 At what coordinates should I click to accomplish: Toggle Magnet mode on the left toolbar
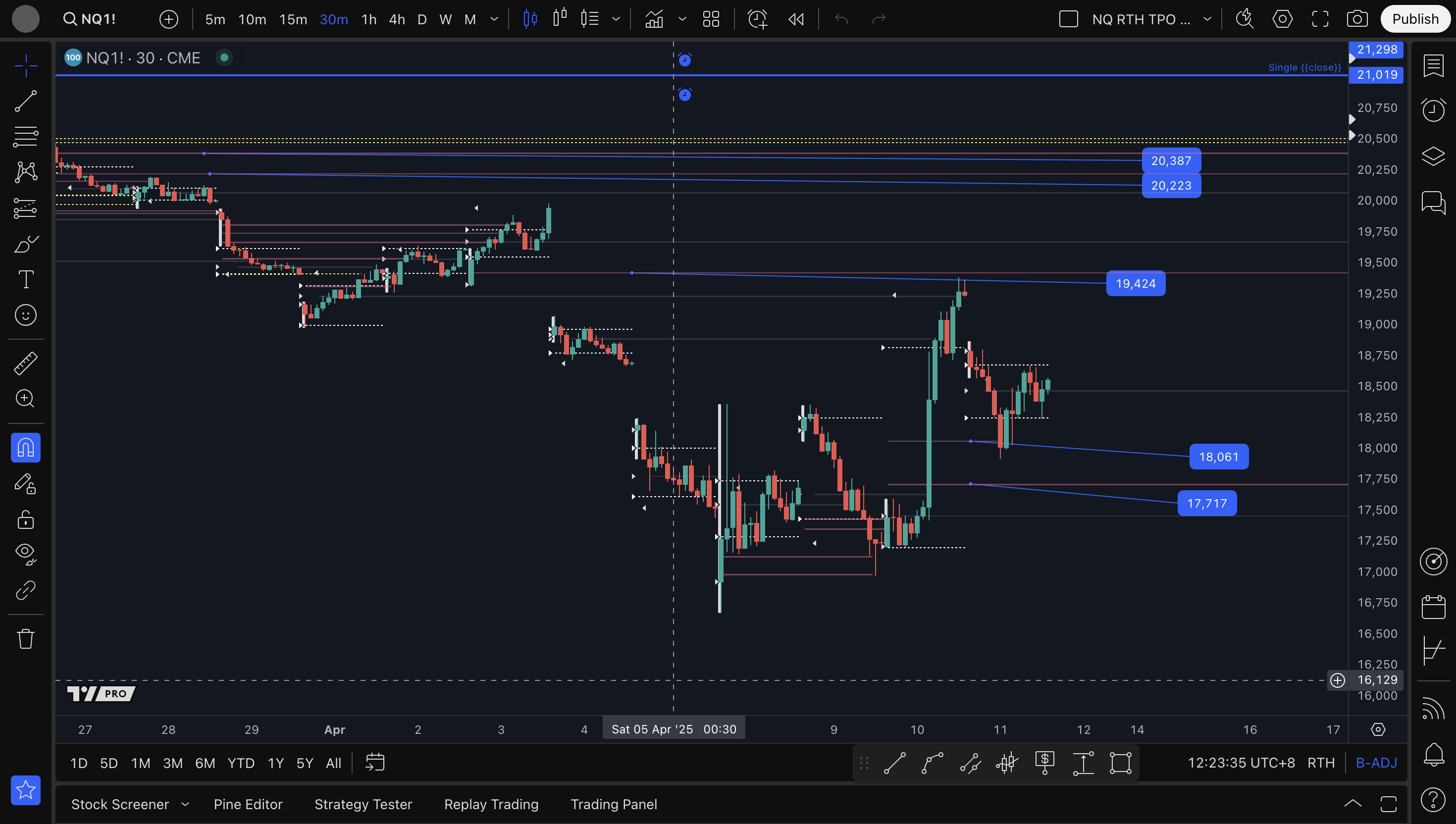coord(25,448)
